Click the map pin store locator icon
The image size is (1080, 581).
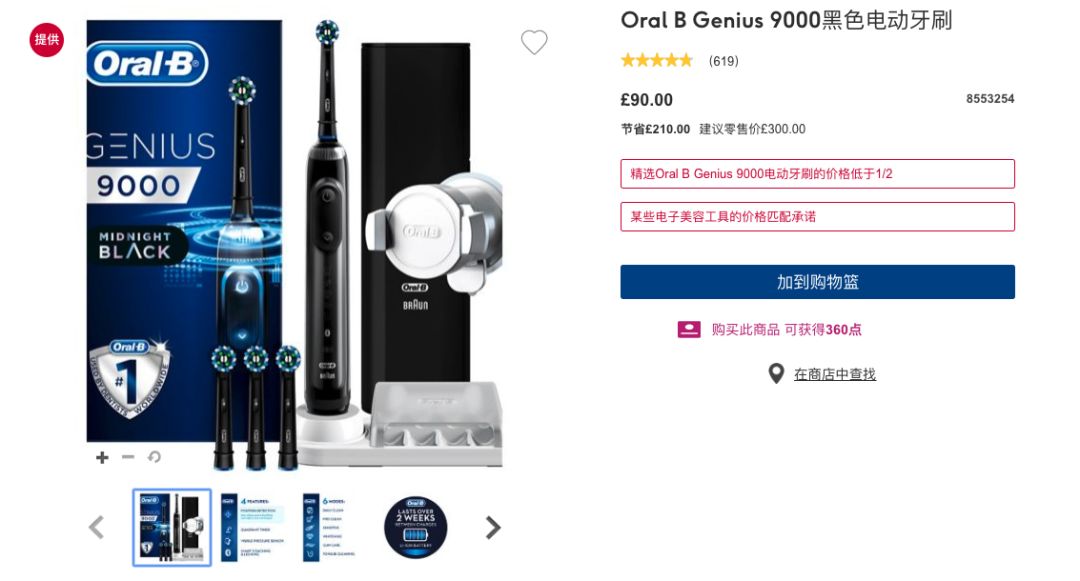coord(776,374)
